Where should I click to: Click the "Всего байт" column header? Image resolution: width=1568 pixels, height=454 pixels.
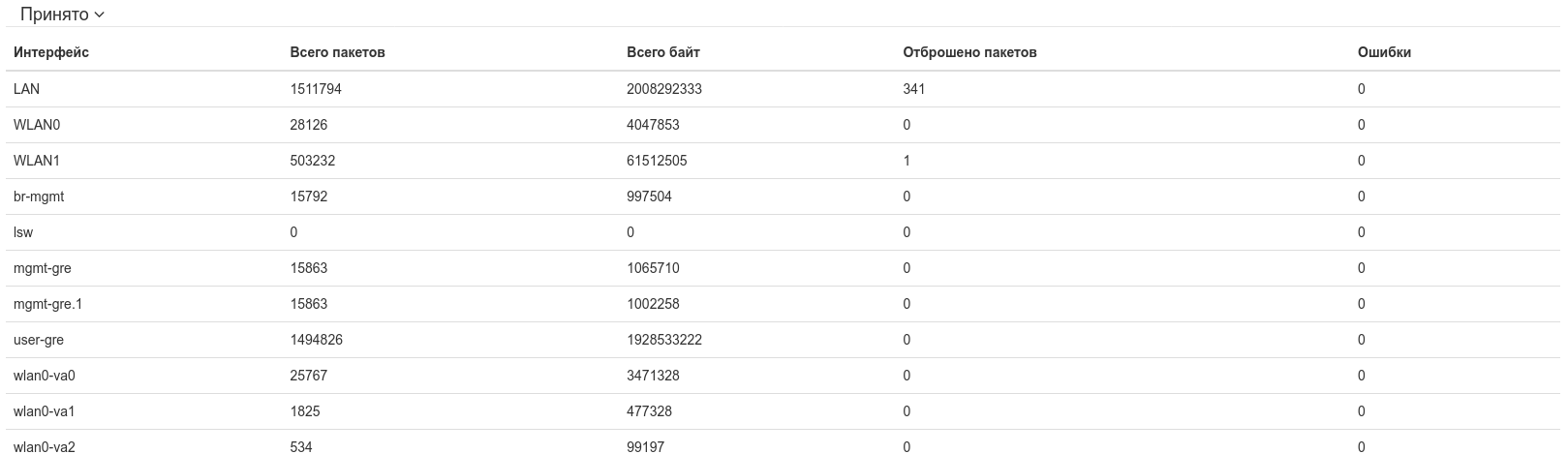[x=662, y=52]
